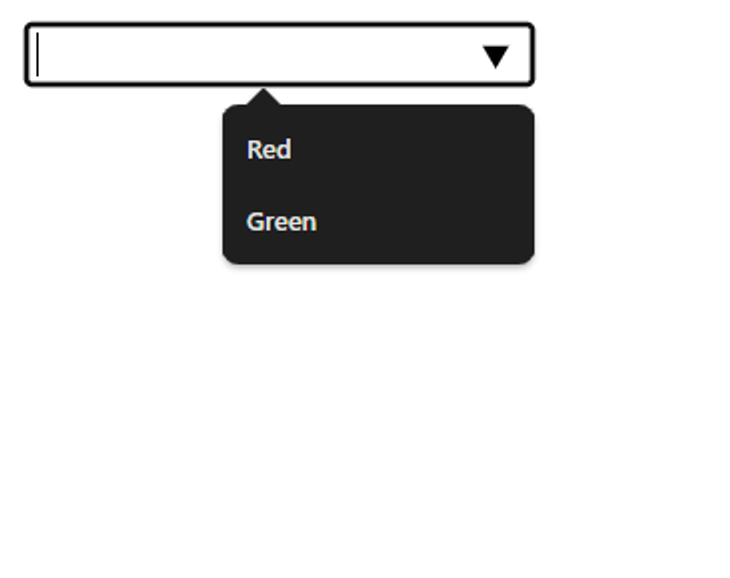Click the Green text label

tap(282, 222)
